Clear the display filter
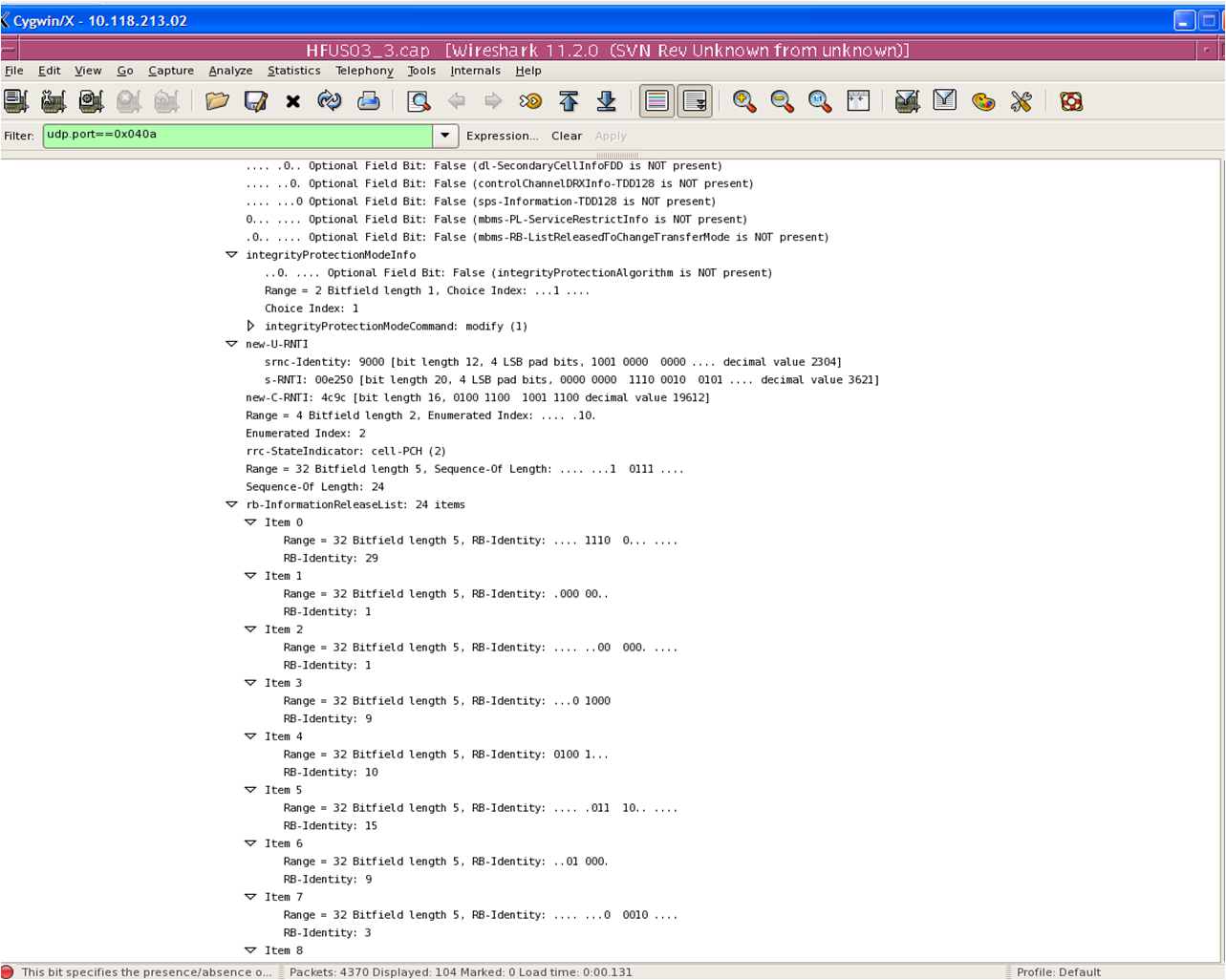The height and width of the screenshot is (980, 1226). (567, 136)
